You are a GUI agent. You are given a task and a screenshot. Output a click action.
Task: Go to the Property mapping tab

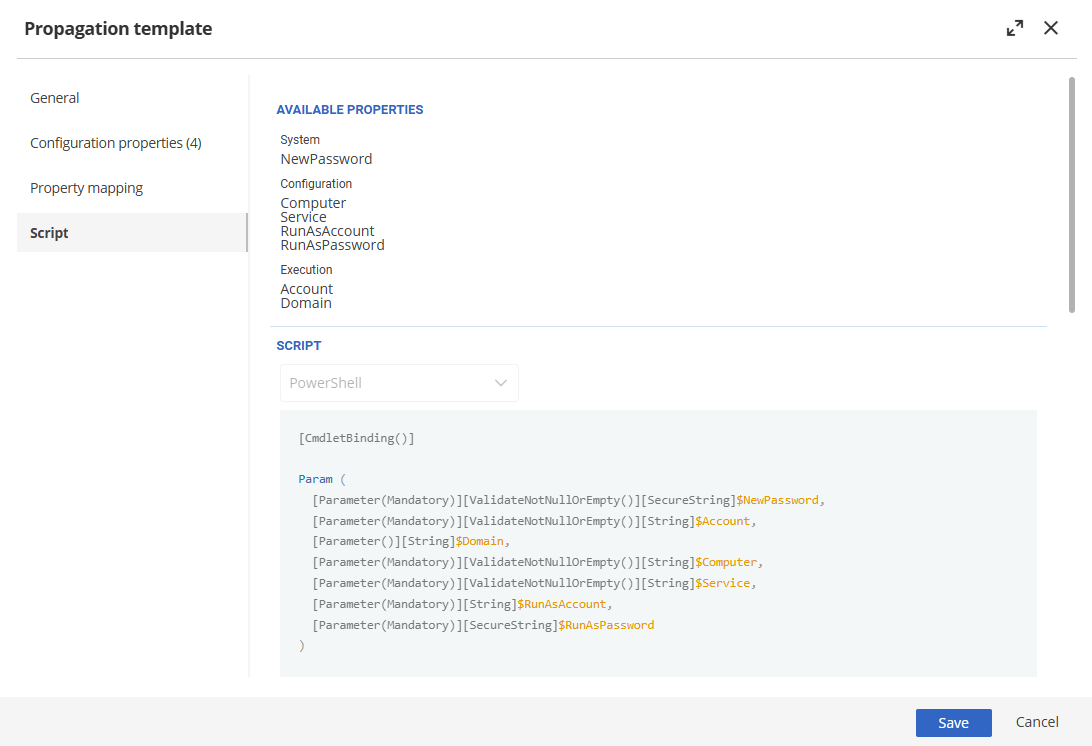[87, 188]
